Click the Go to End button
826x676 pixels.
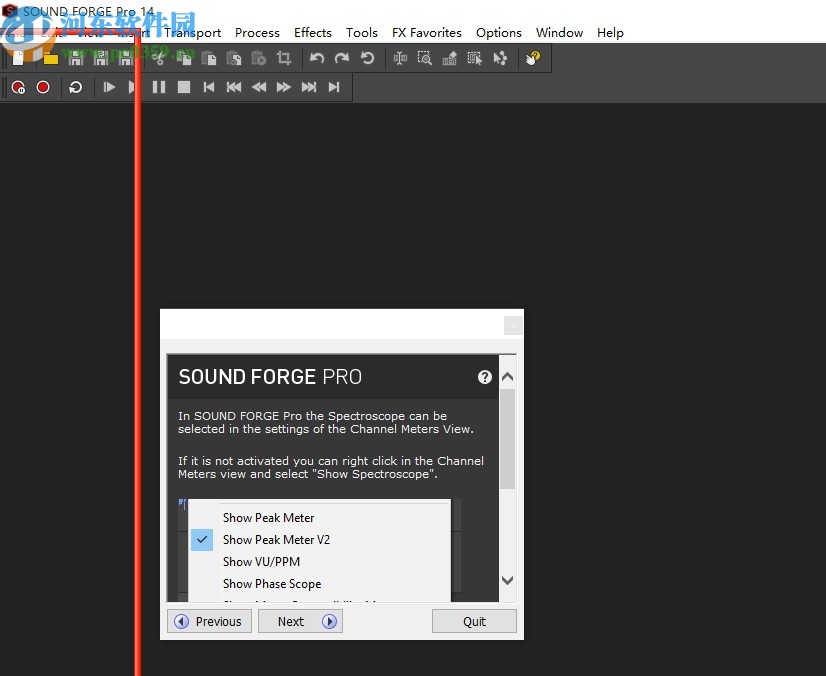coord(334,87)
